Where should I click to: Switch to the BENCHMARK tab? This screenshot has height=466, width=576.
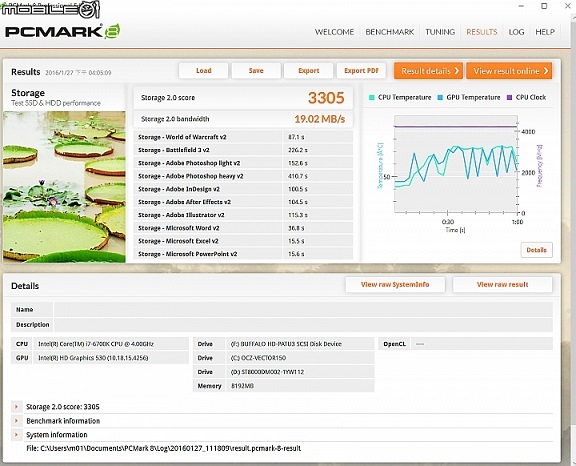pos(389,32)
